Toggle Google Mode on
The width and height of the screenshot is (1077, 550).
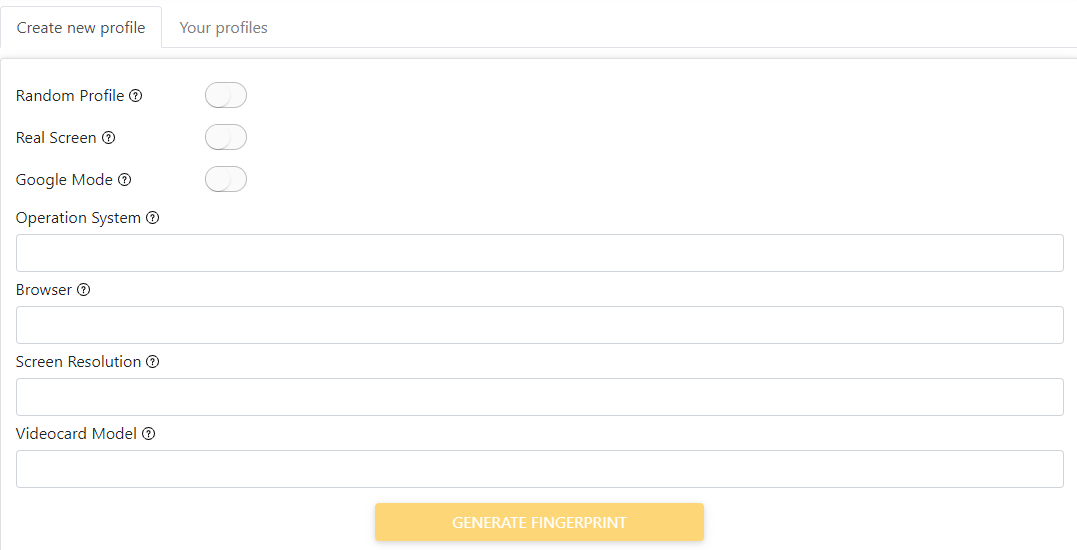pos(226,179)
